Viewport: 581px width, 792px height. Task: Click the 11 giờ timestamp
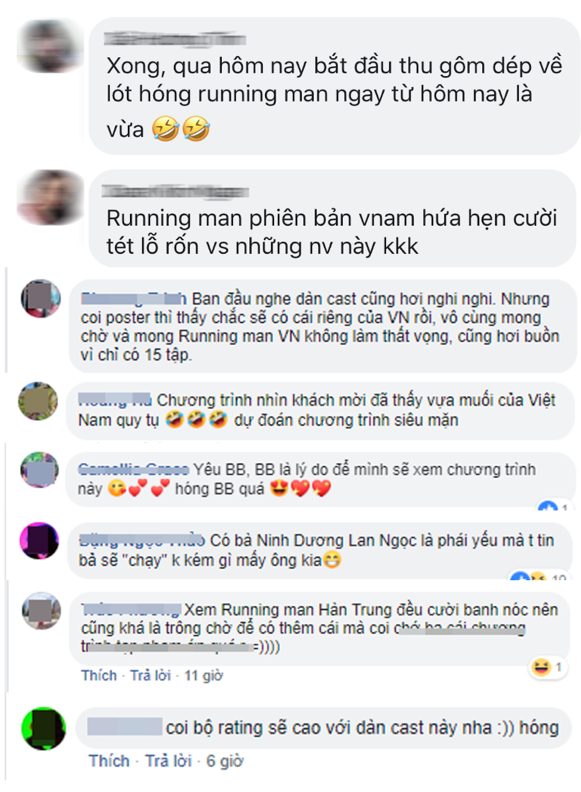click(x=204, y=675)
